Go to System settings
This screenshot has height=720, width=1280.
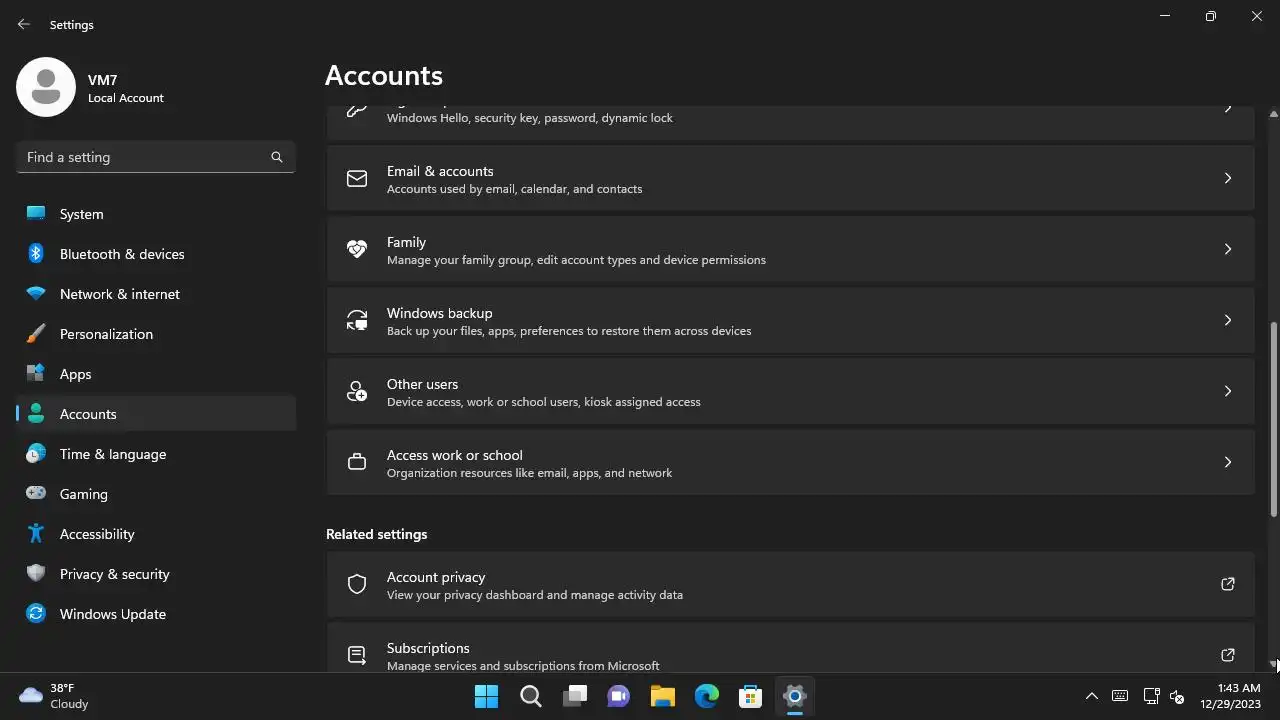click(x=156, y=214)
